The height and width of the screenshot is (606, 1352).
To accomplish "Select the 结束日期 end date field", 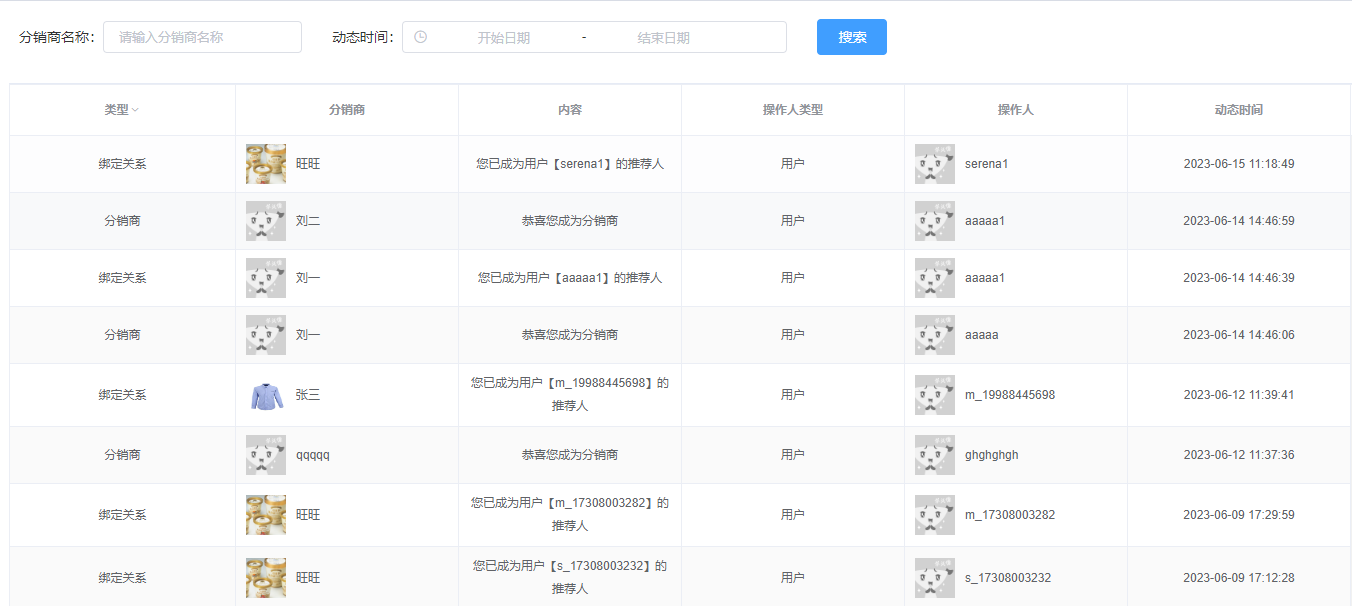I will (664, 37).
